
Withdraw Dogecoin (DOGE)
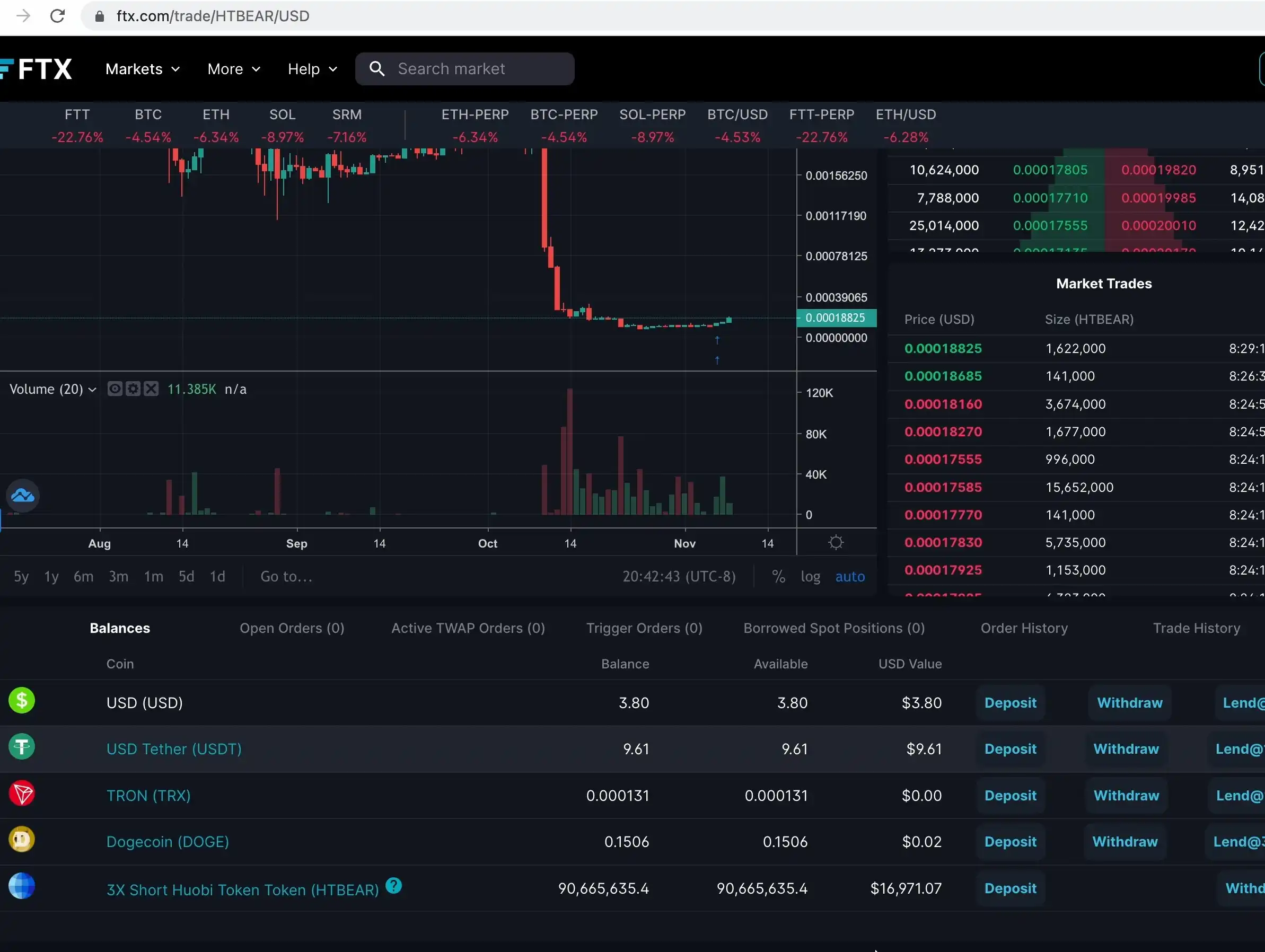1125,842
